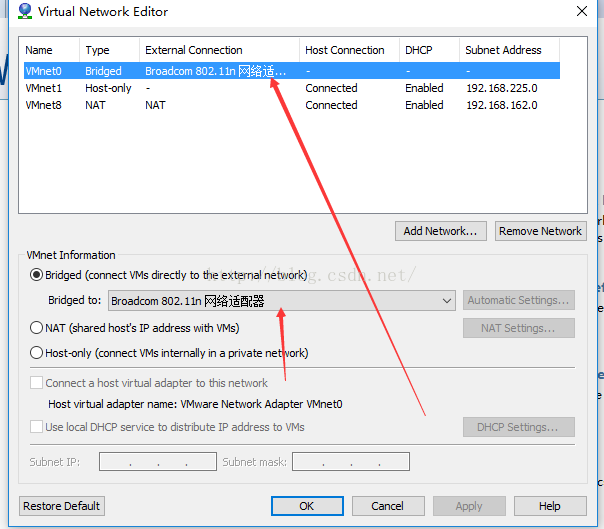Toggle Use local DHCP service checkbox
Image resolution: width=604 pixels, height=529 pixels.
(37, 427)
